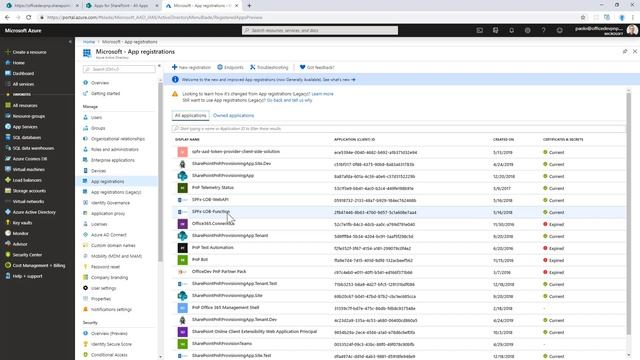Open Conditional Access in Security section
This screenshot has height=360, width=640.
tap(109, 355)
